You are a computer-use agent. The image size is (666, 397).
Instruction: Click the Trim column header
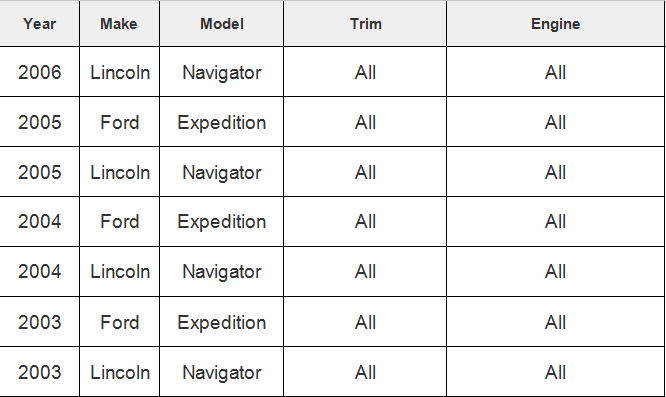tap(365, 23)
